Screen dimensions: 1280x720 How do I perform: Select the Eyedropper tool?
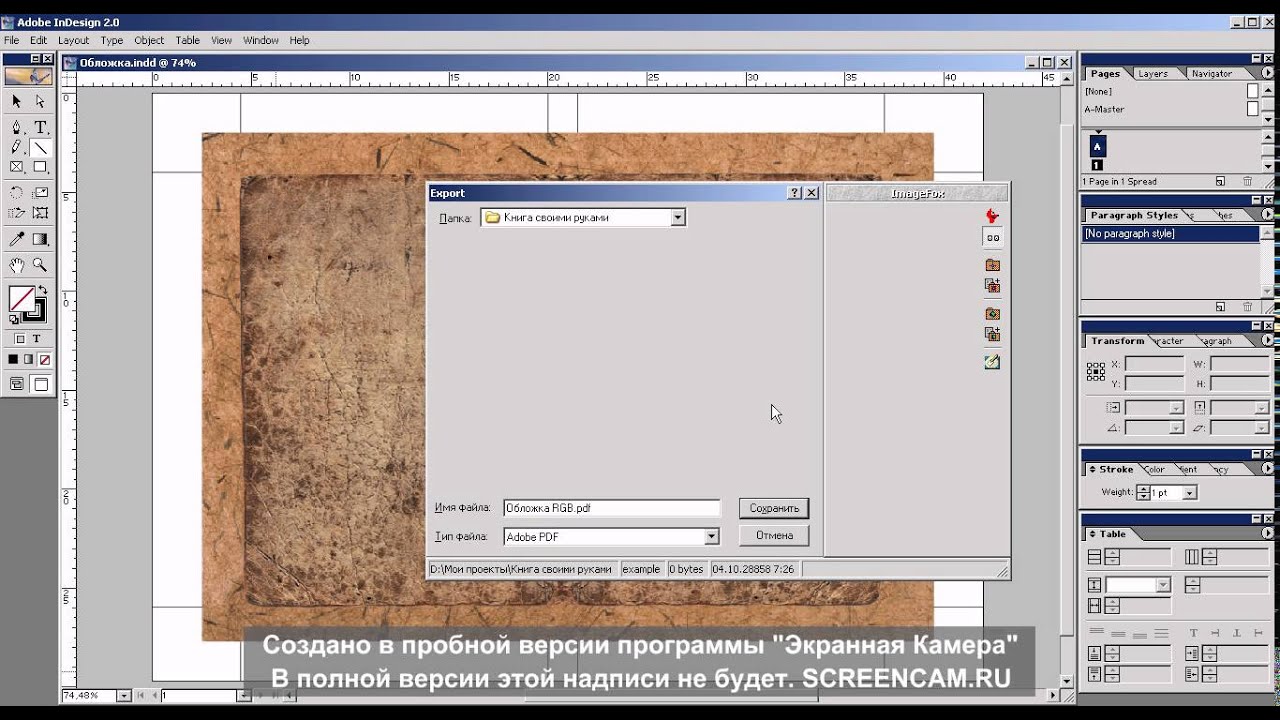click(x=16, y=239)
